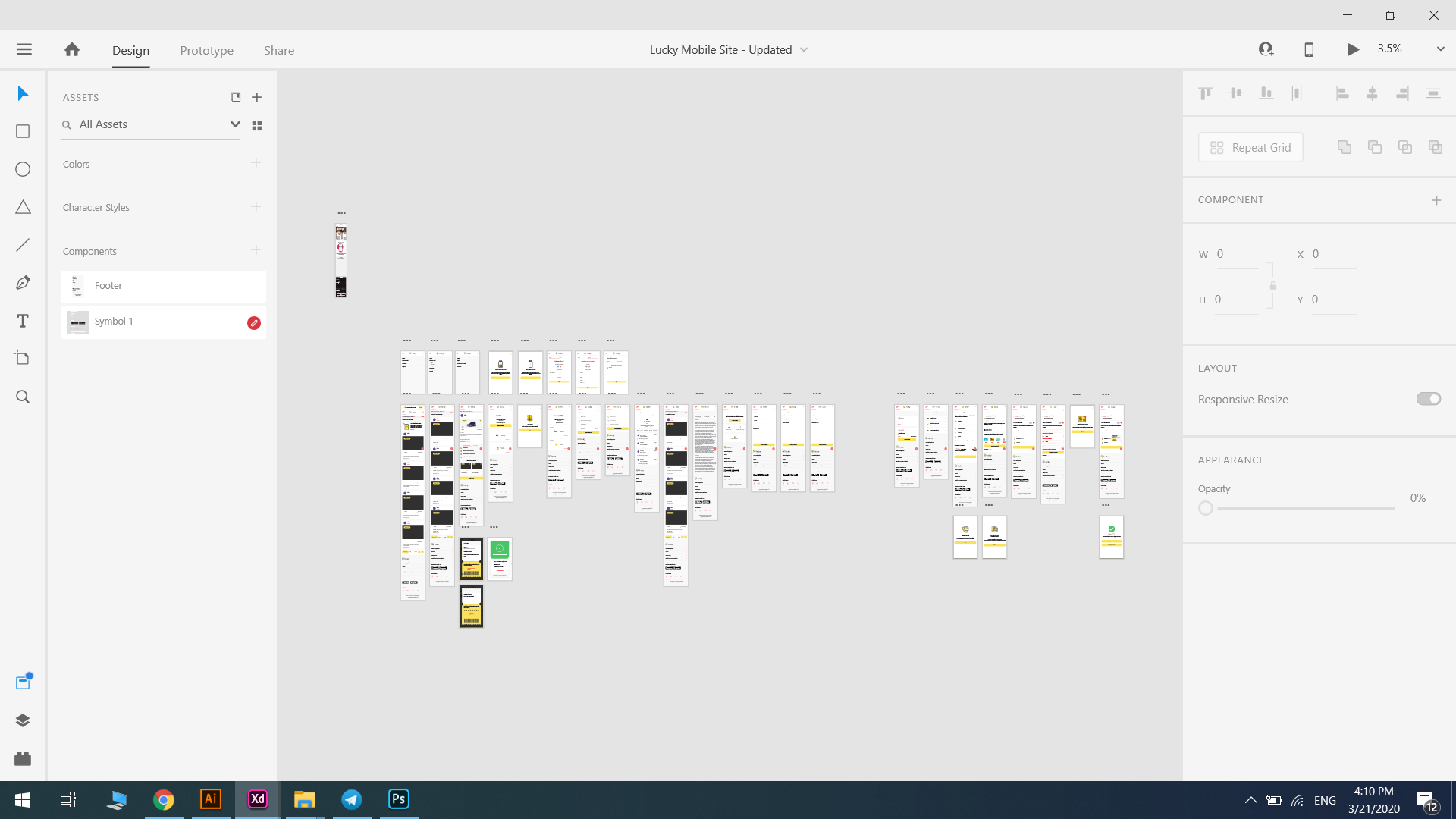Switch to the Prototype tab

point(206,50)
